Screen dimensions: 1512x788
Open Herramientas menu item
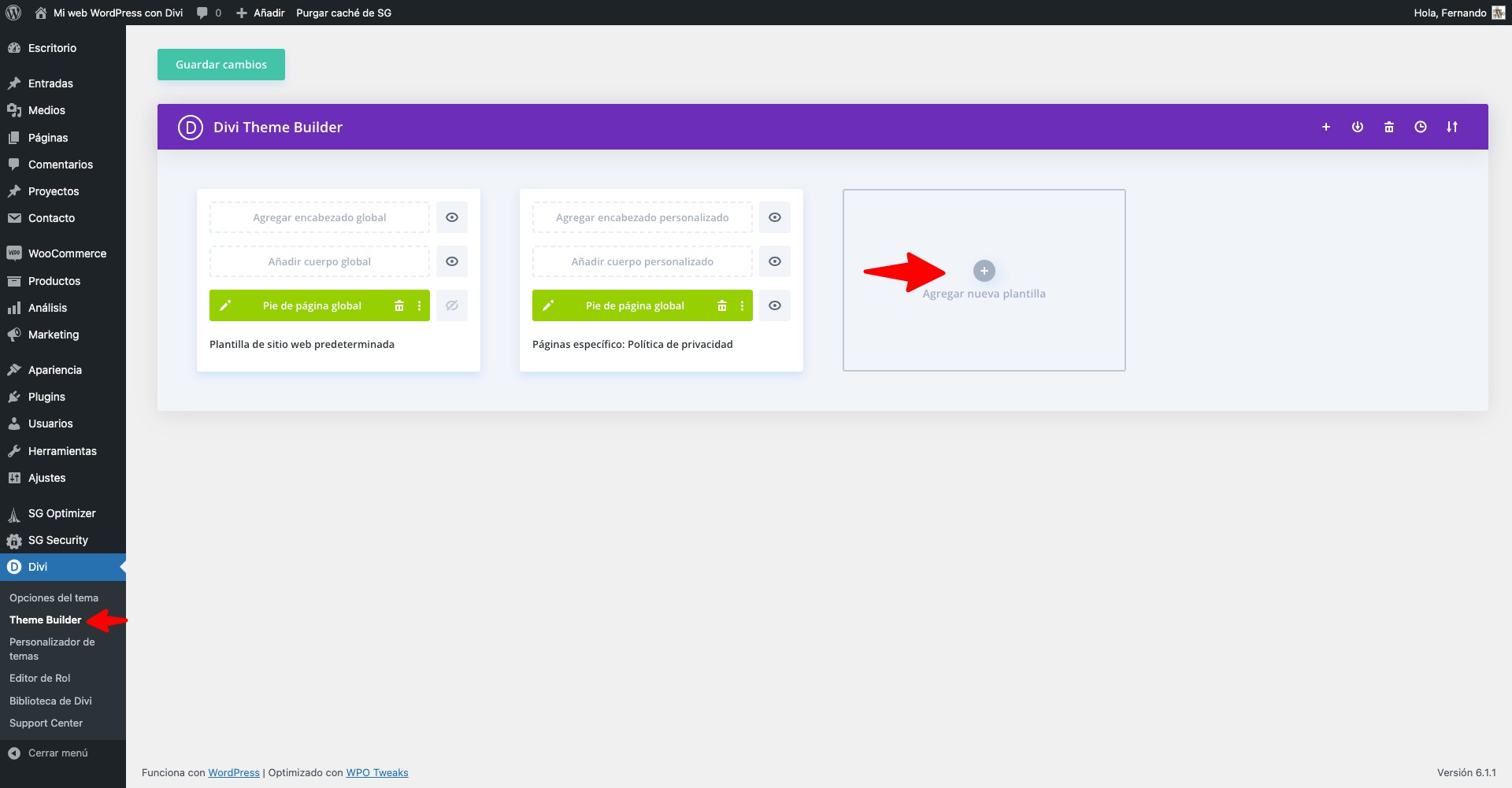[63, 451]
